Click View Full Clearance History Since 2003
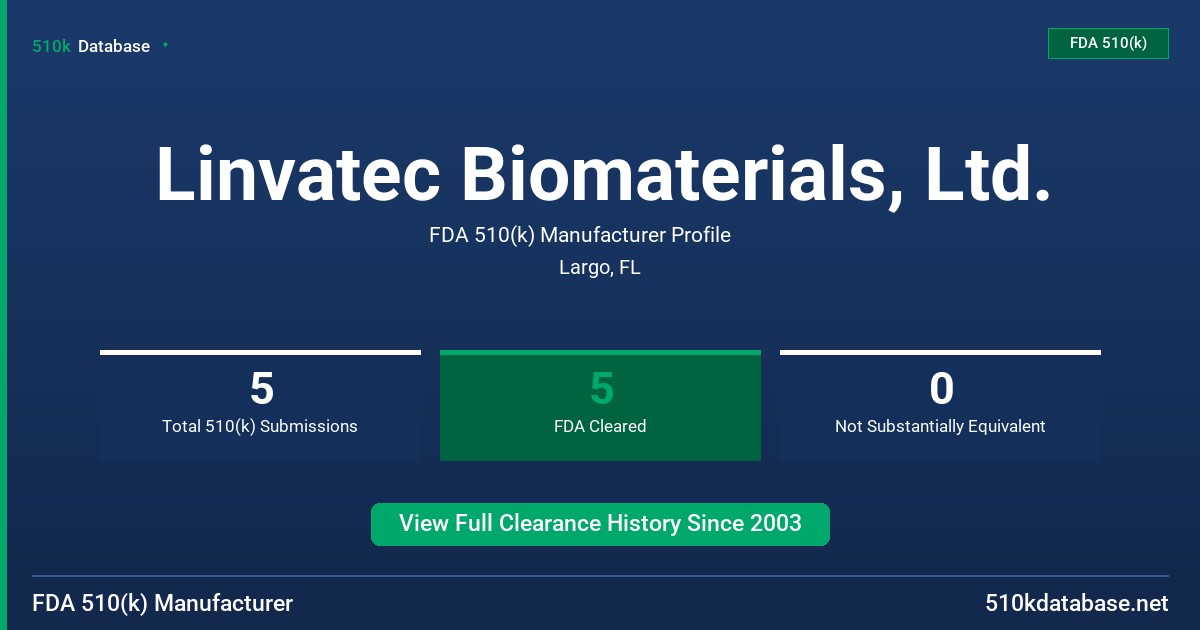The image size is (1200, 630). [x=600, y=524]
